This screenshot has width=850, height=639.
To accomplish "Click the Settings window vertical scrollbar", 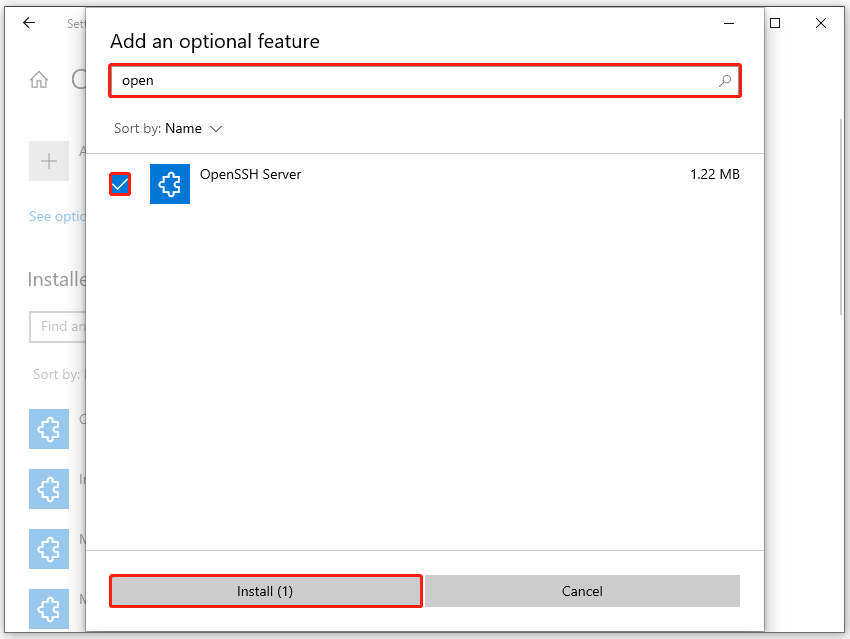I will coord(841,217).
